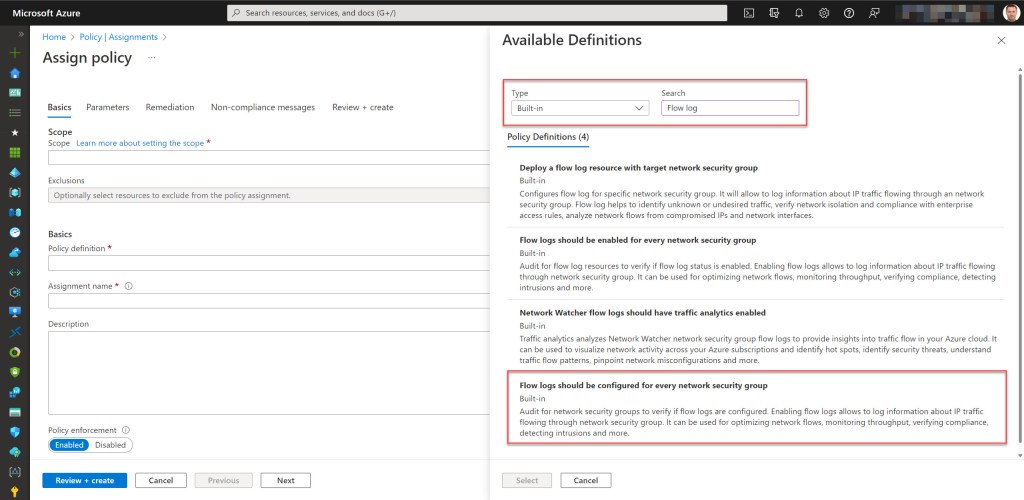Switch to the Remediation tab

[x=169, y=107]
